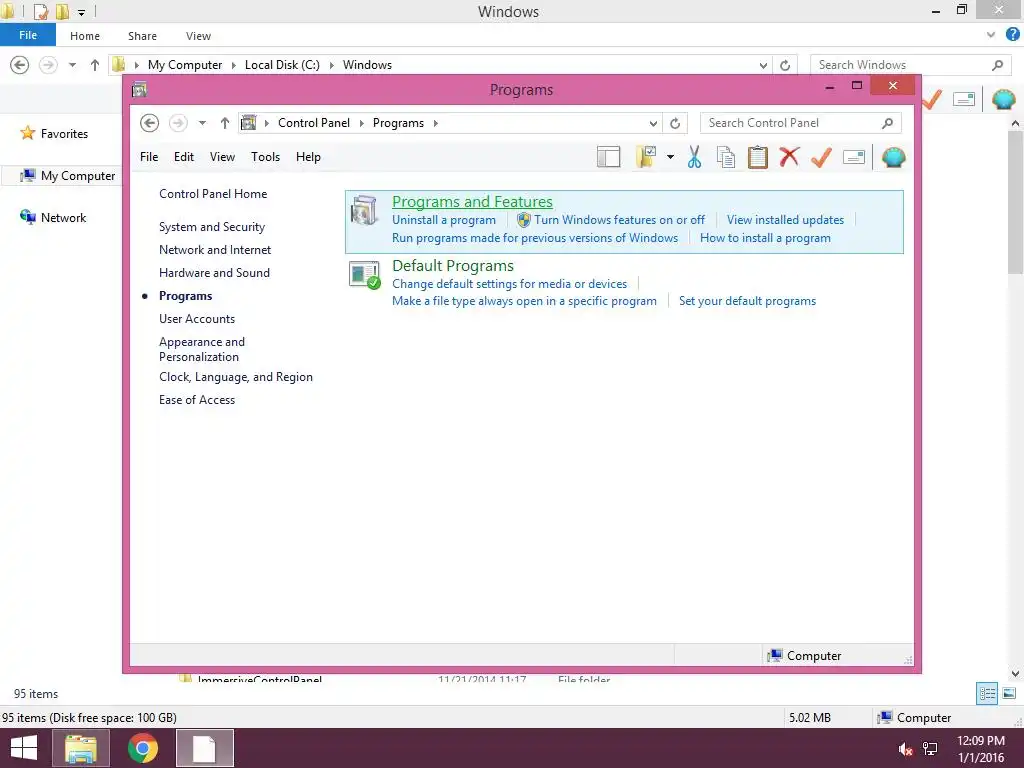Click Set your default programs link
This screenshot has height=768, width=1024.
747,301
